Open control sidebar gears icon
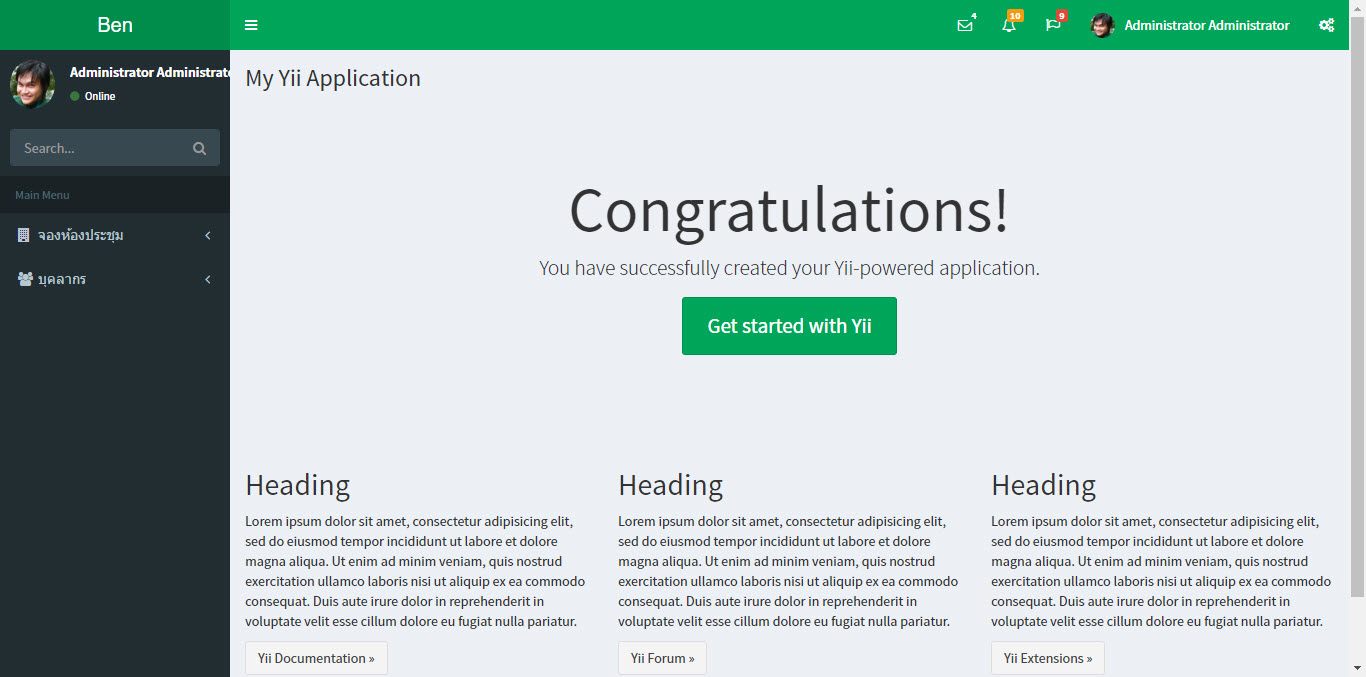 (1326, 25)
